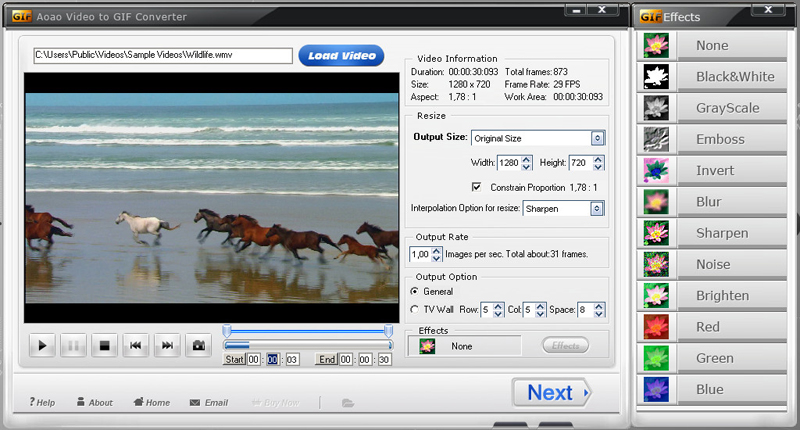Open the Email link
This screenshot has height=430, width=800.
tap(209, 402)
